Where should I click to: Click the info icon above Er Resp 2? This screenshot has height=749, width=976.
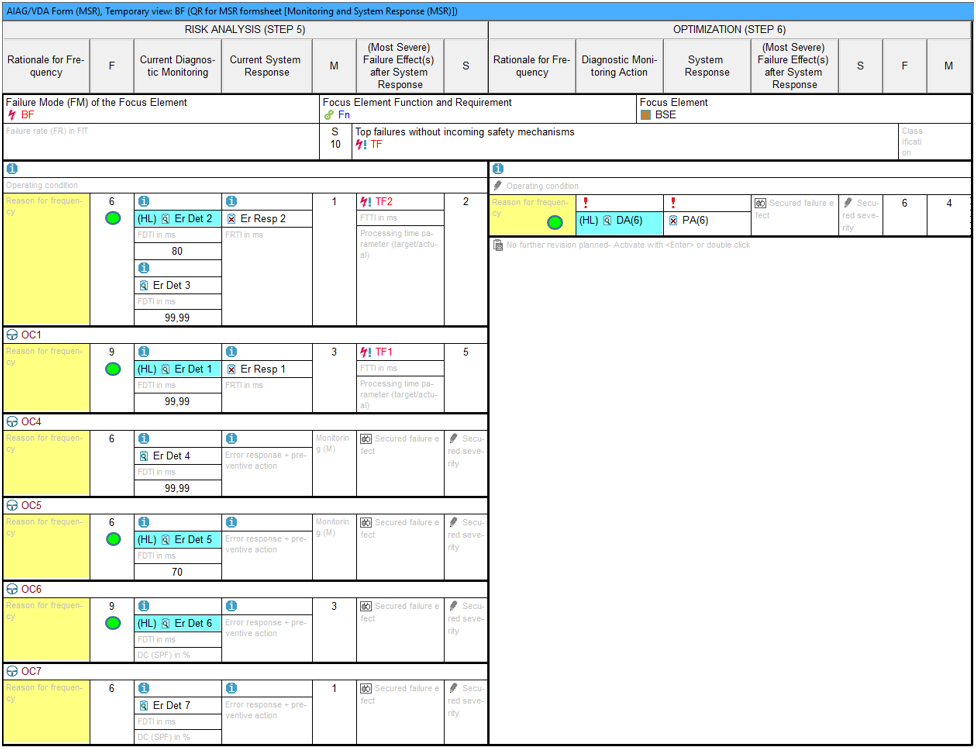[232, 202]
